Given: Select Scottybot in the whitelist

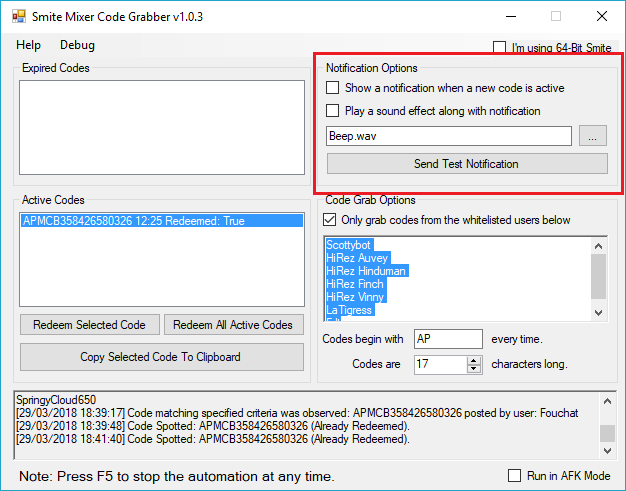Looking at the screenshot, I should (349, 245).
